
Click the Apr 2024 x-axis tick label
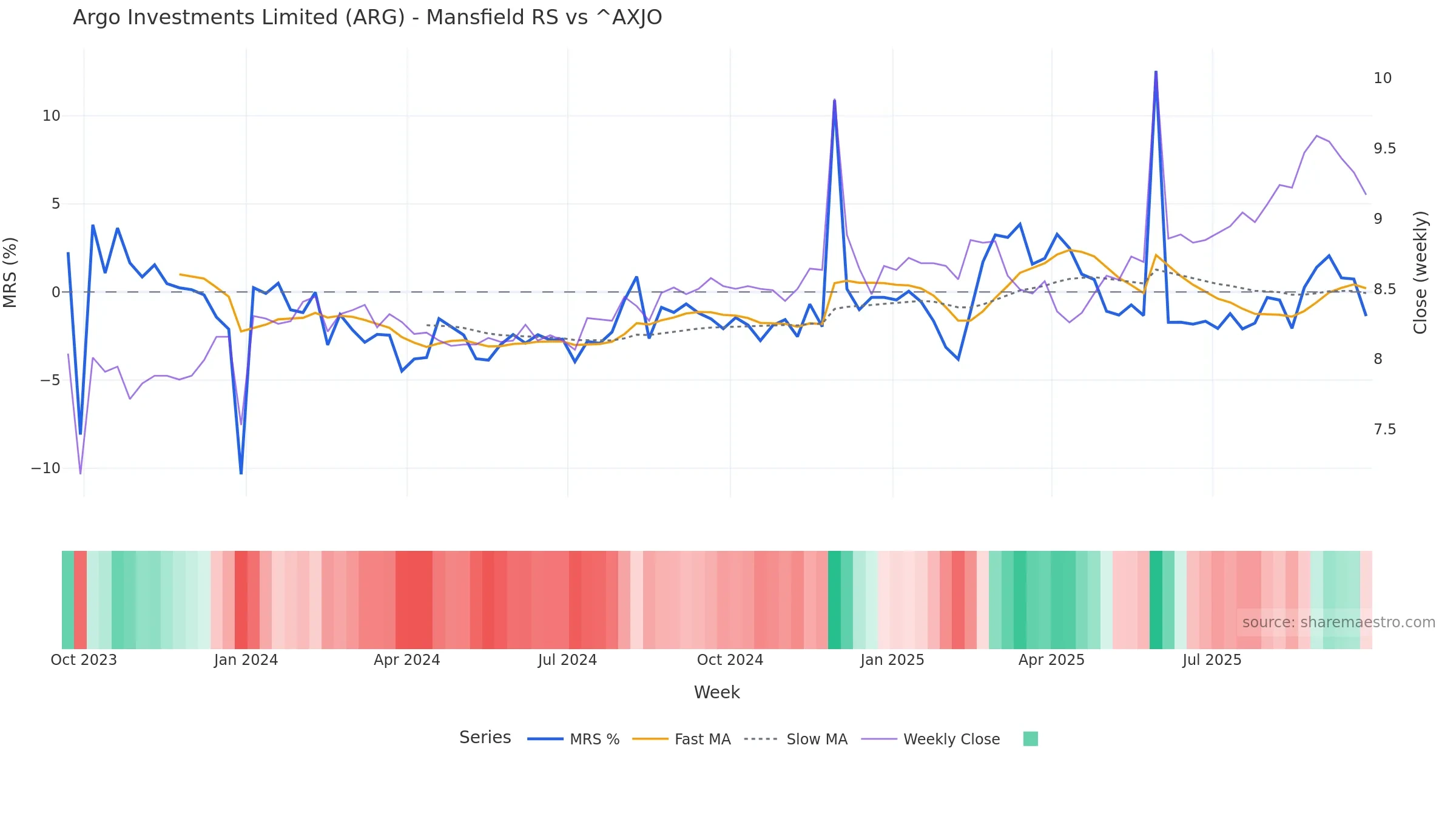[x=407, y=660]
